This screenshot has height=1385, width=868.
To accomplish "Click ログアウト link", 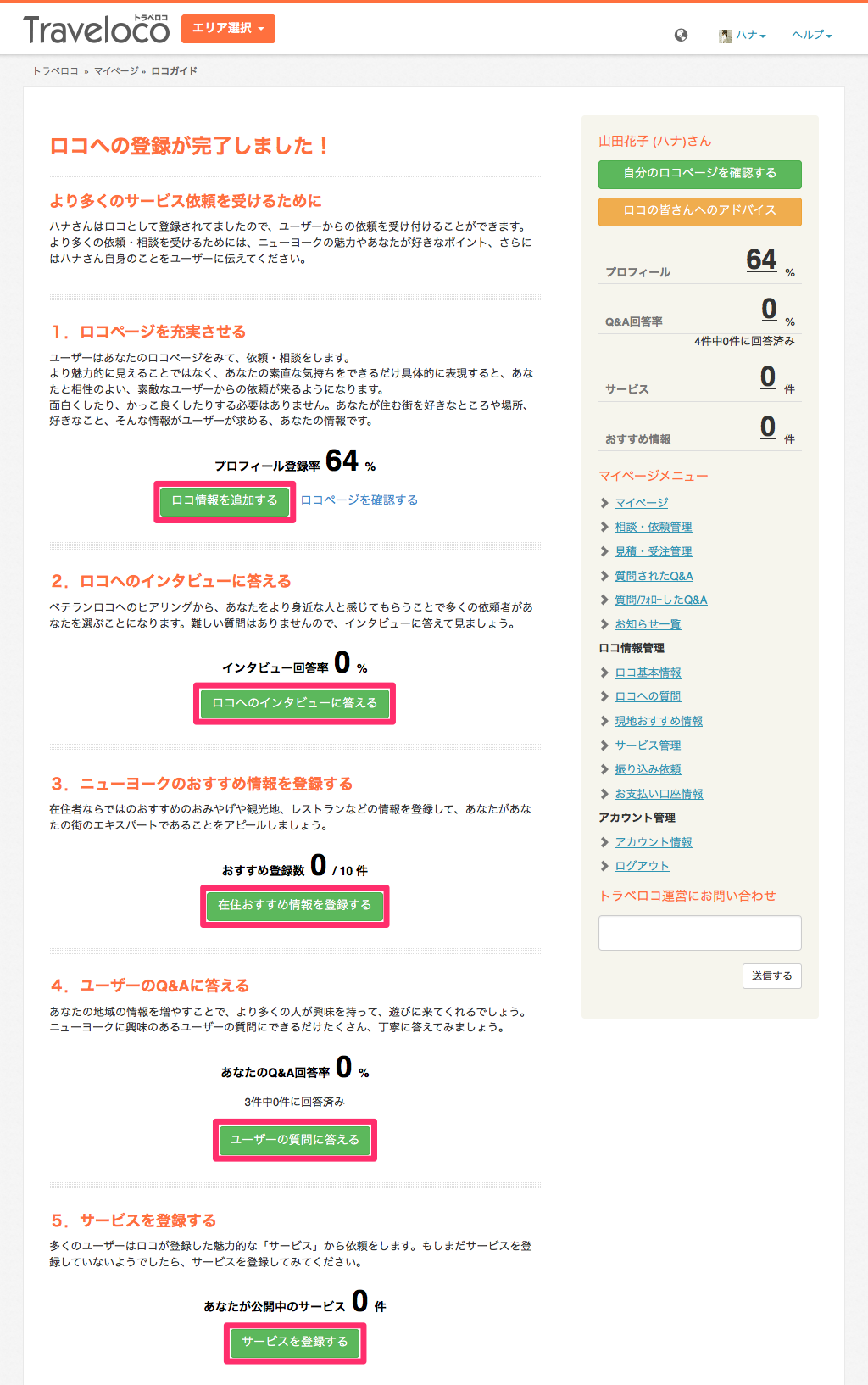I will (x=643, y=867).
